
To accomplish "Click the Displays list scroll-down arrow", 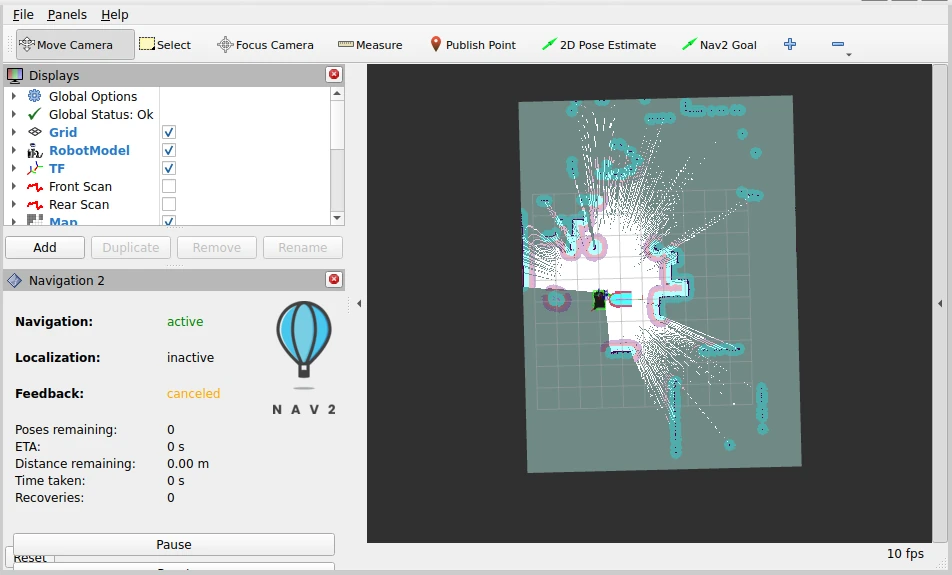I will click(x=337, y=218).
